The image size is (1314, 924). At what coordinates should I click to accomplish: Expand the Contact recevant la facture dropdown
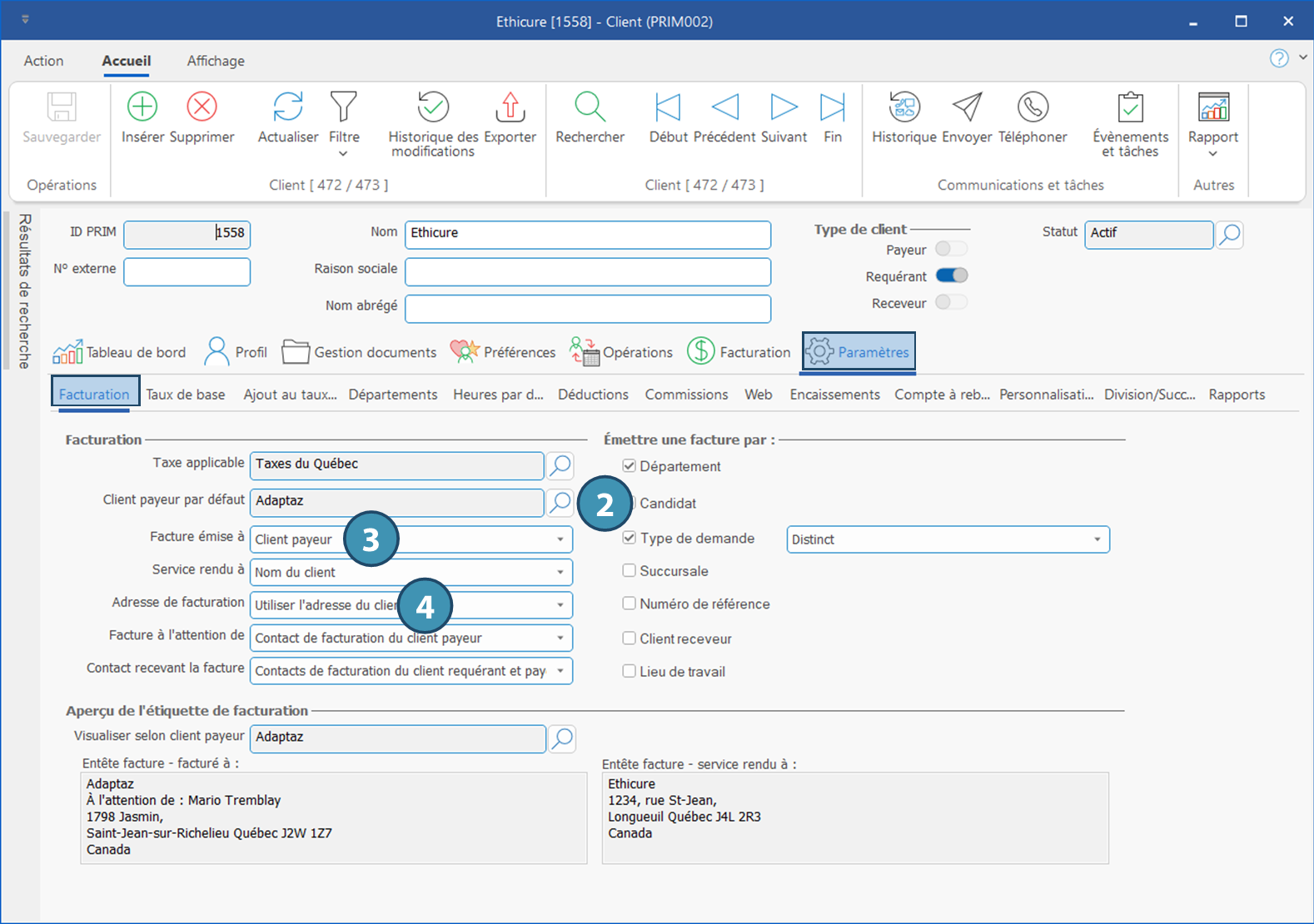pos(560,671)
